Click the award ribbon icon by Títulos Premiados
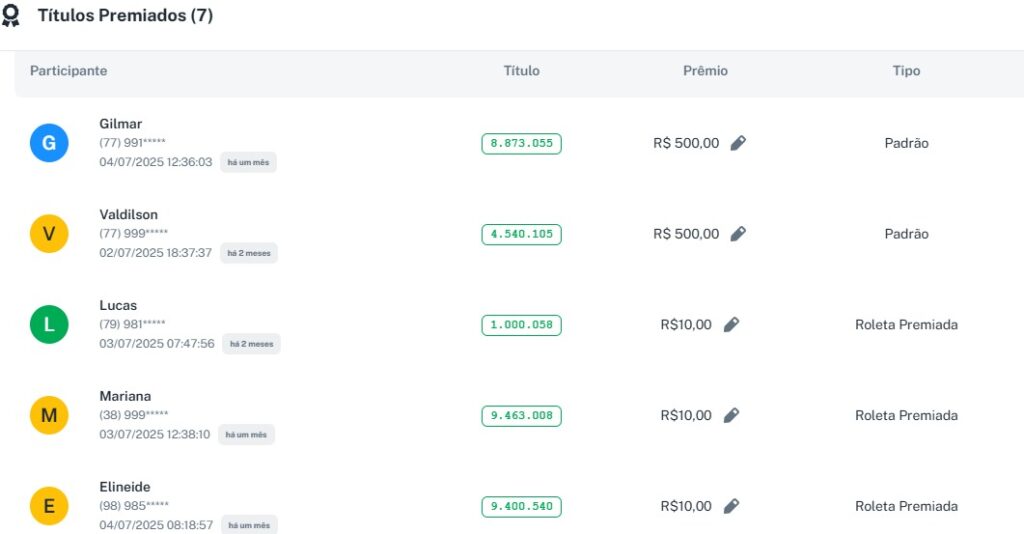The height and width of the screenshot is (534, 1024). click(11, 17)
